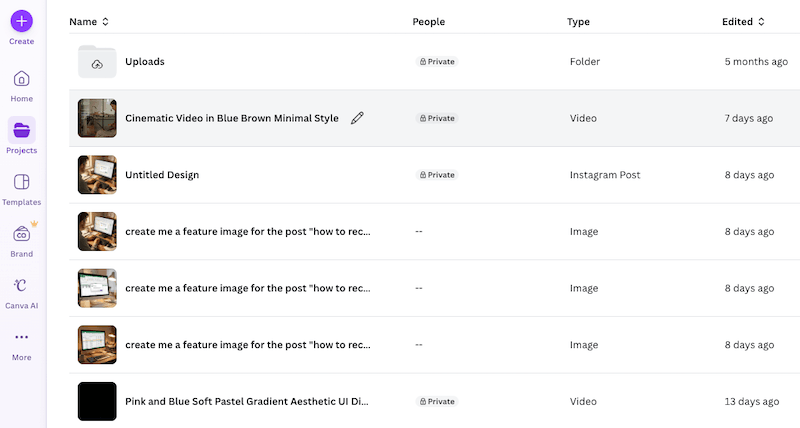This screenshot has width=800, height=428.
Task: Open Pink and Blue Soft Pastel Gradient video
Action: coord(247,402)
